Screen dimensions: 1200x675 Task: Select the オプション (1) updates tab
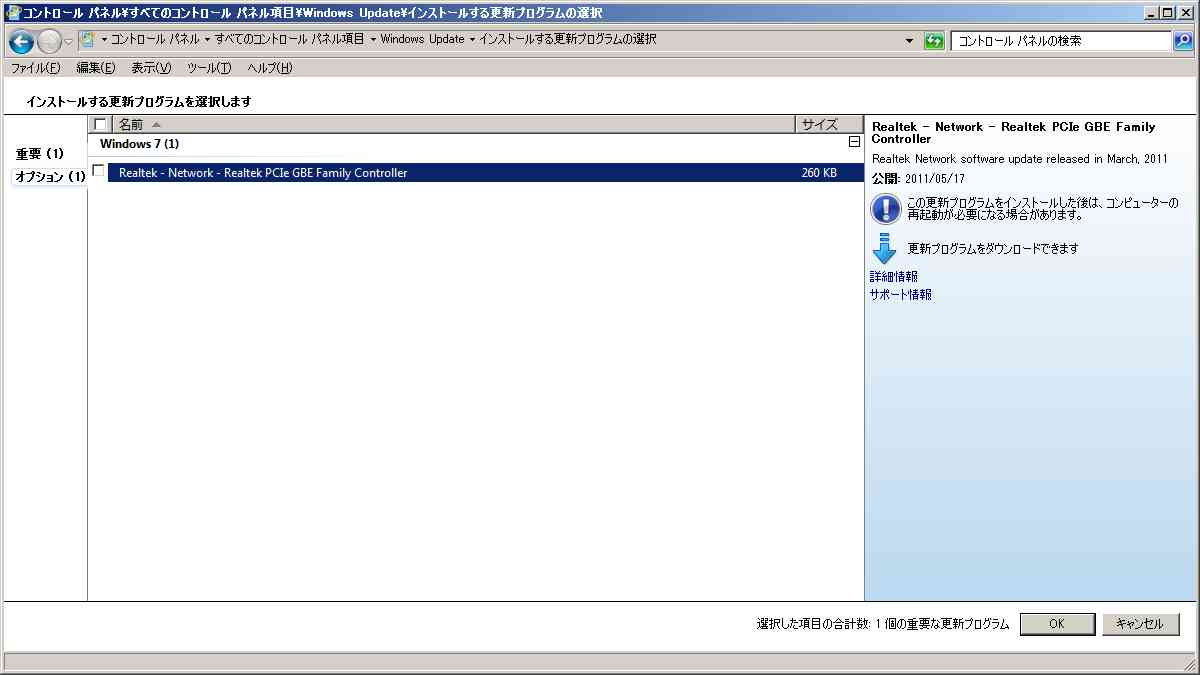point(50,177)
